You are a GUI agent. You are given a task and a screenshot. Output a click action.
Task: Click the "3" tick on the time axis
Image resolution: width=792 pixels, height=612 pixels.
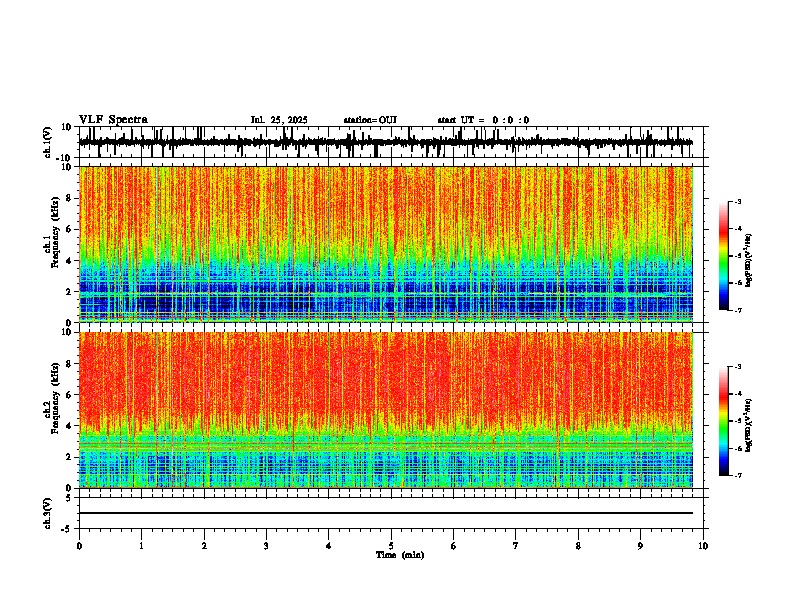266,545
